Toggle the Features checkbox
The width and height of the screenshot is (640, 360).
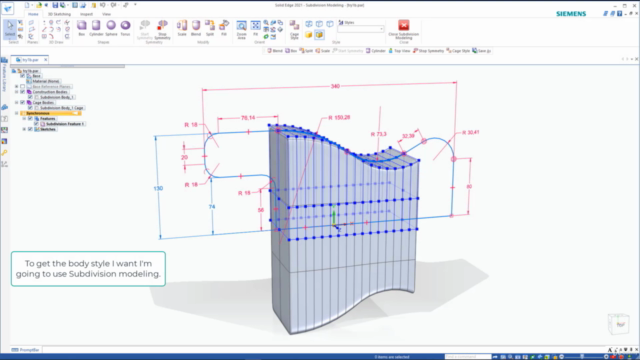click(x=30, y=118)
